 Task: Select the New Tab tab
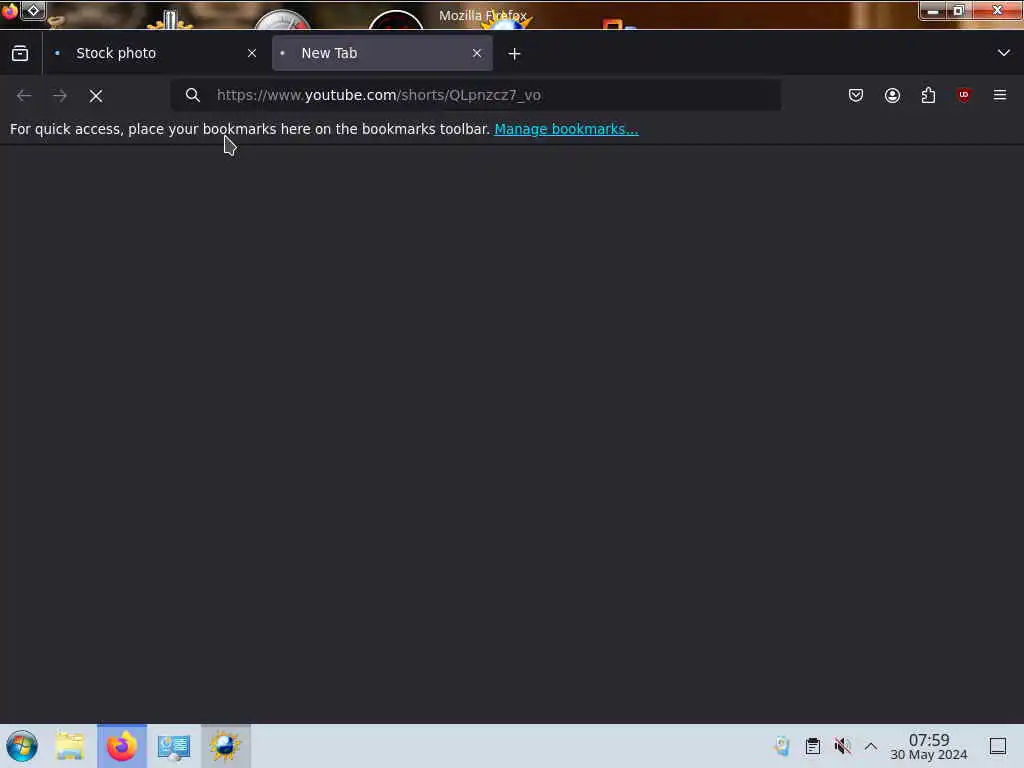tap(382, 54)
